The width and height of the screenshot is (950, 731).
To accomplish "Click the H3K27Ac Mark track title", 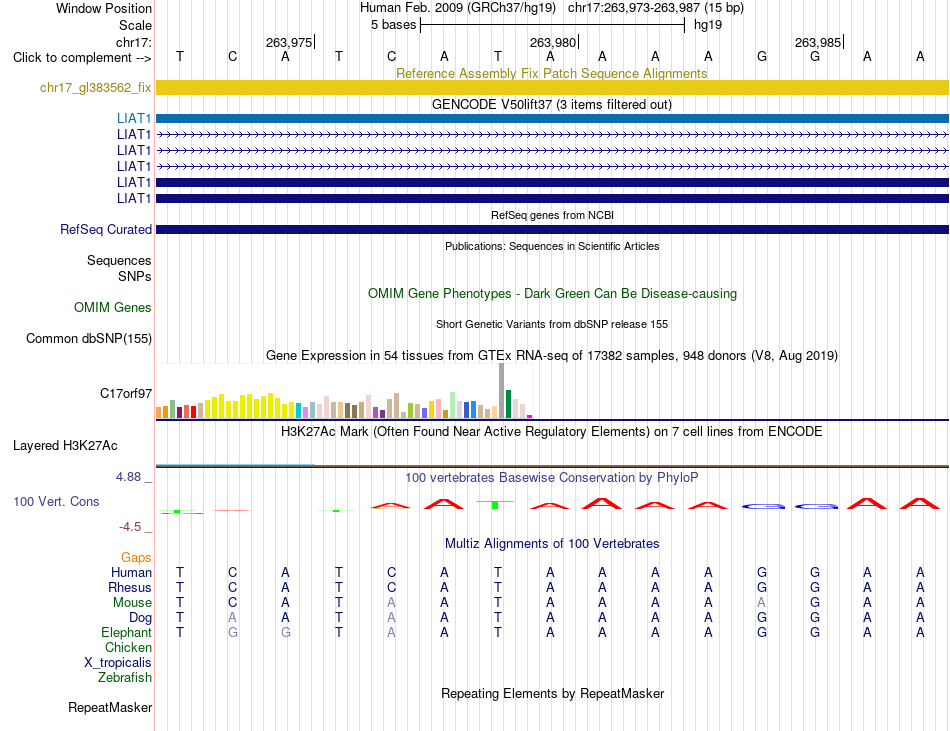I will [552, 431].
